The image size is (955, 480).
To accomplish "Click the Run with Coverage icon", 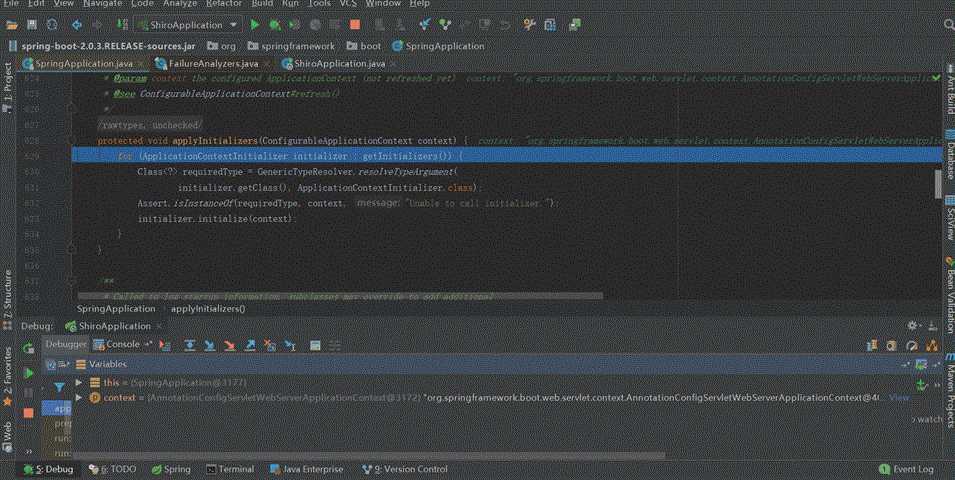I will [x=294, y=25].
